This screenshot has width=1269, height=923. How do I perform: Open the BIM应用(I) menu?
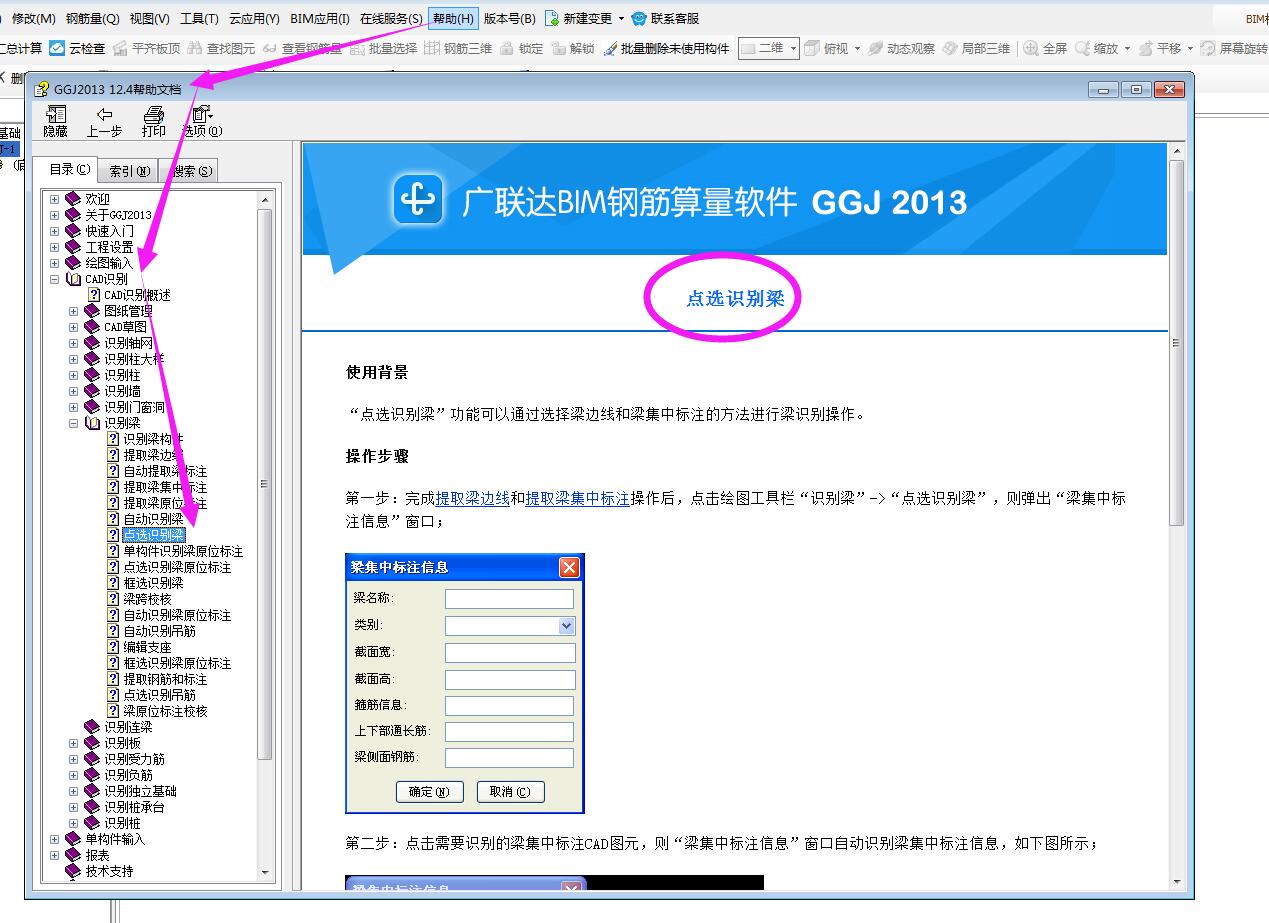click(320, 19)
